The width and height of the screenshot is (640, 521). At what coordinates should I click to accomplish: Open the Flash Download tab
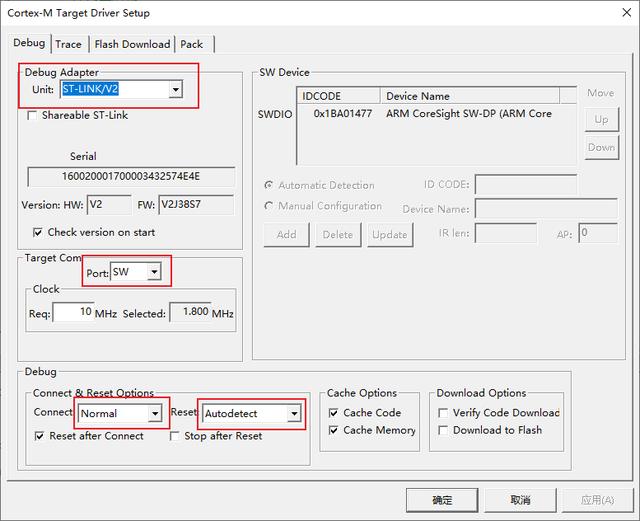click(132, 44)
